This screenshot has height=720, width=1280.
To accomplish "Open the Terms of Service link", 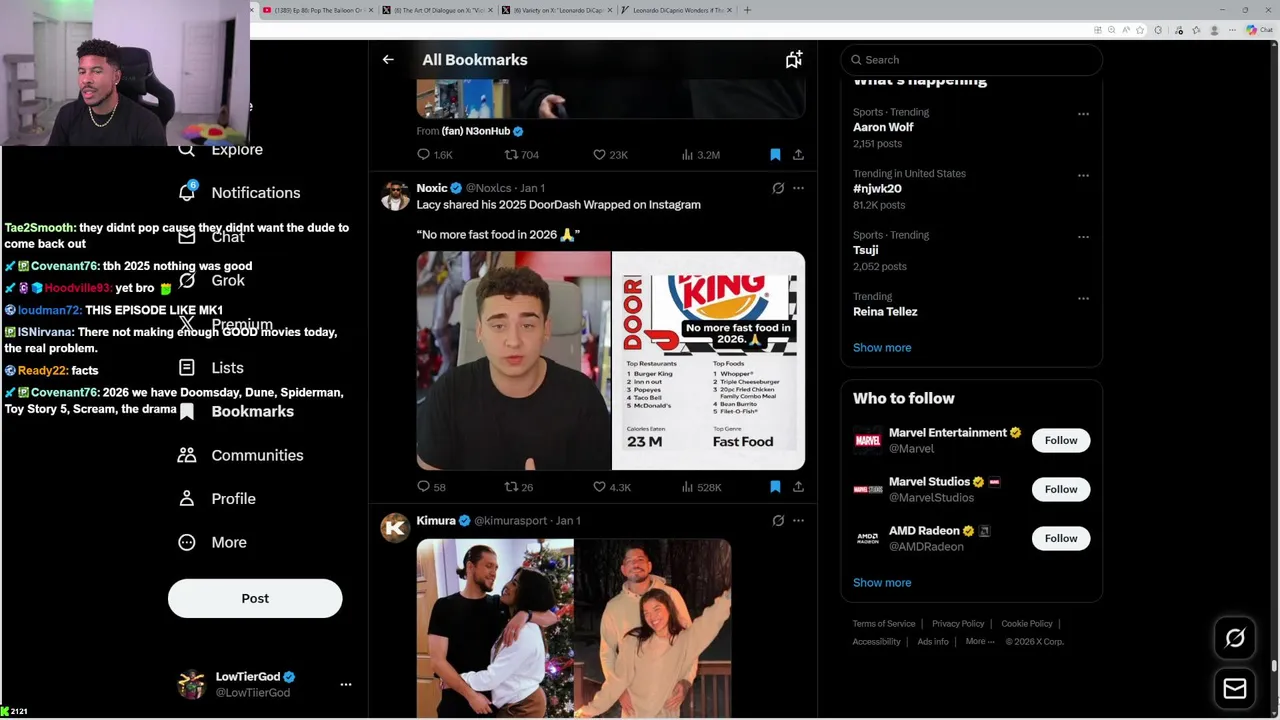I will pos(884,624).
